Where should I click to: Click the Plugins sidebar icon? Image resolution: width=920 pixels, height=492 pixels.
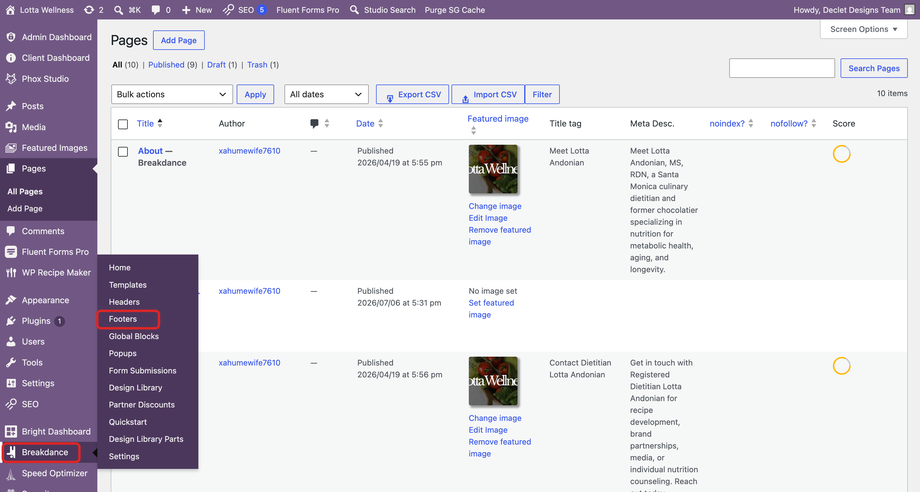11,321
